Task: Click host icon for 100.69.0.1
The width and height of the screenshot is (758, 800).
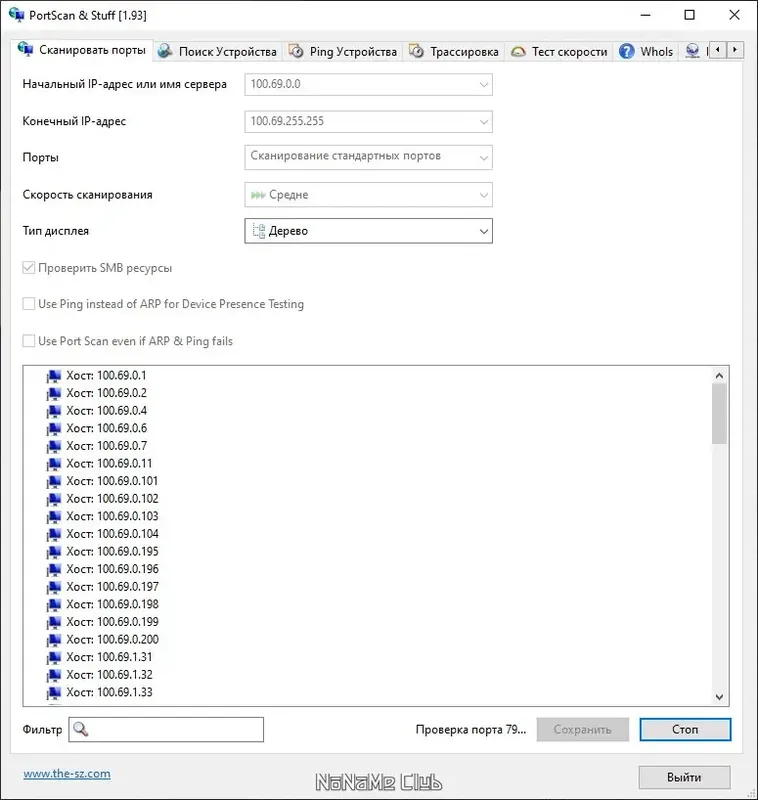Action: (54, 377)
